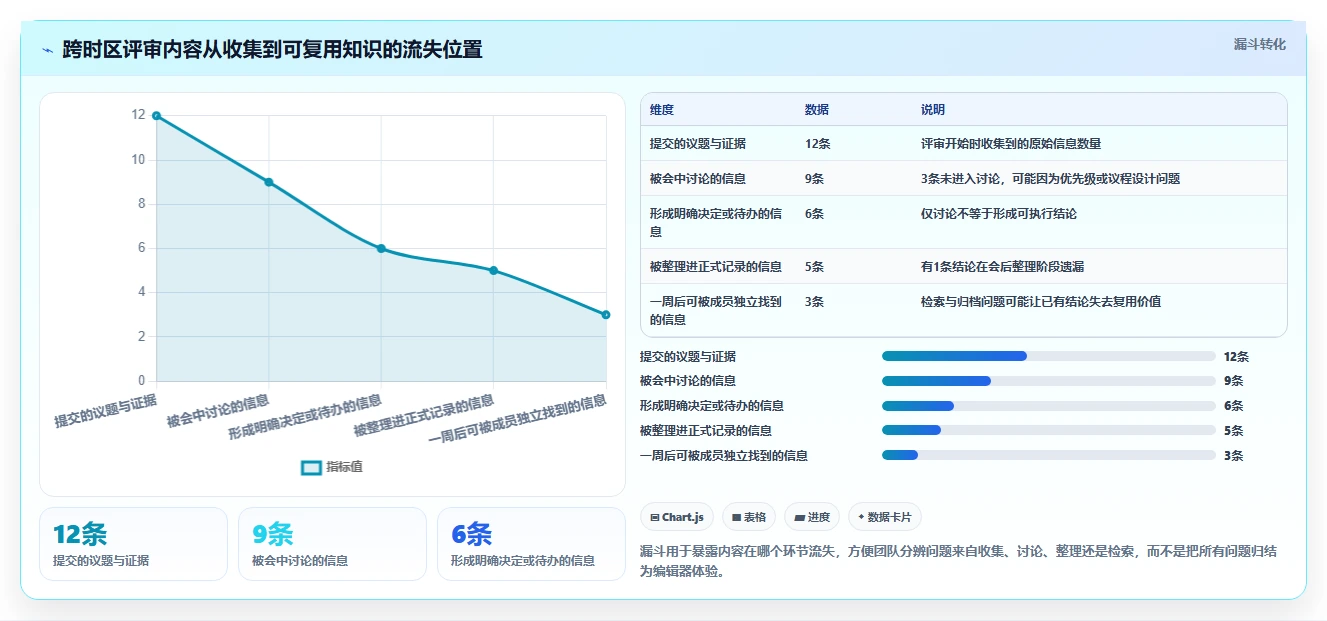The image size is (1327, 621).
Task: Click the lightning icon before the title
Action: coord(48,50)
